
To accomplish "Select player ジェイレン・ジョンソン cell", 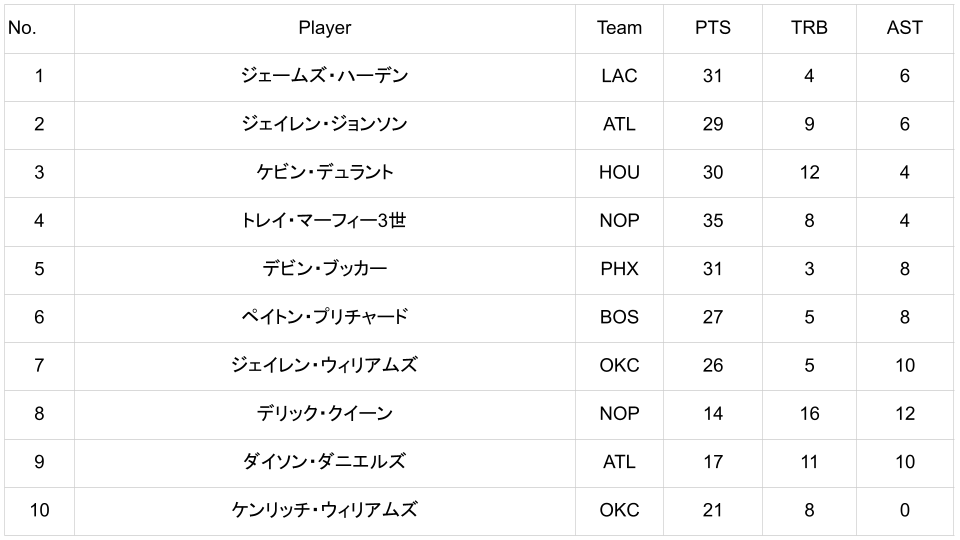I will 324,124.
